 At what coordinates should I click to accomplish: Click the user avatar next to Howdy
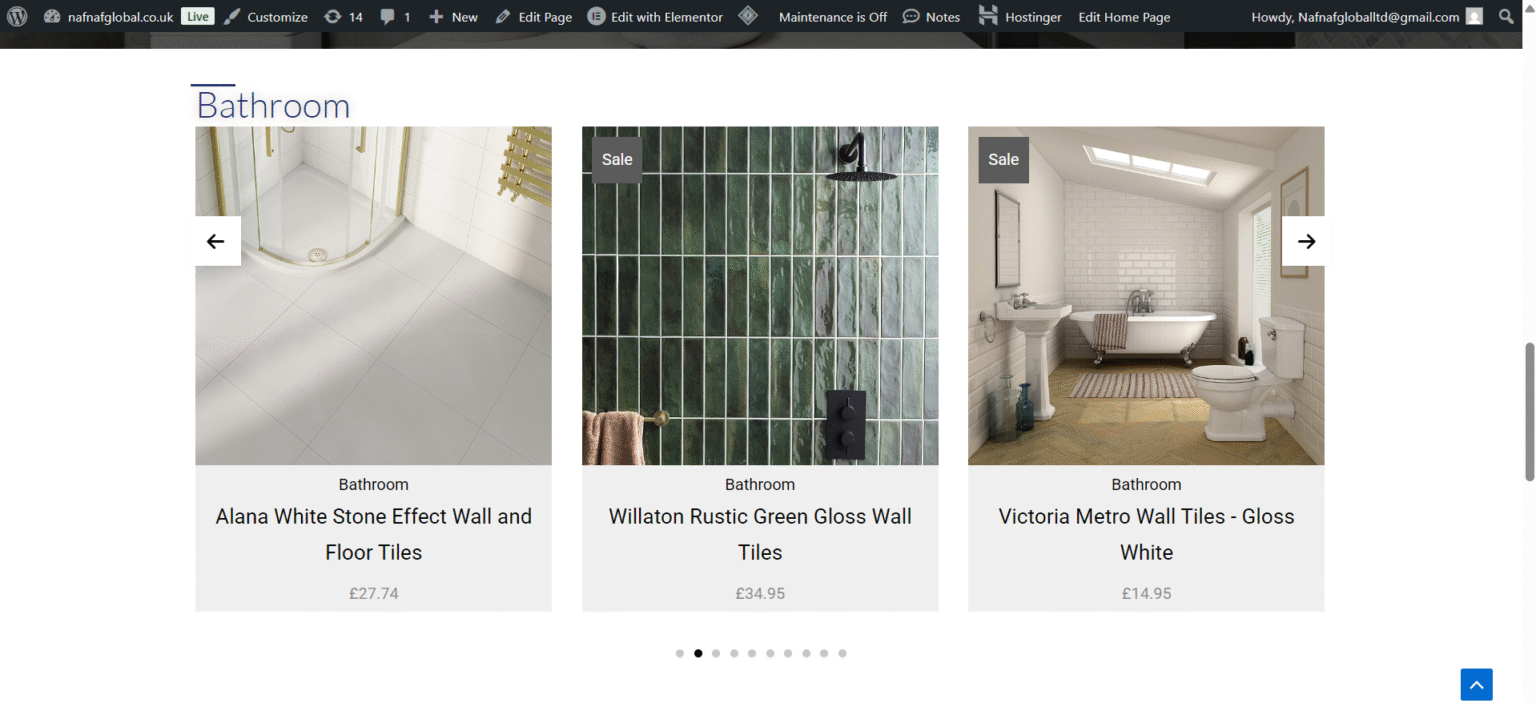tap(1474, 16)
